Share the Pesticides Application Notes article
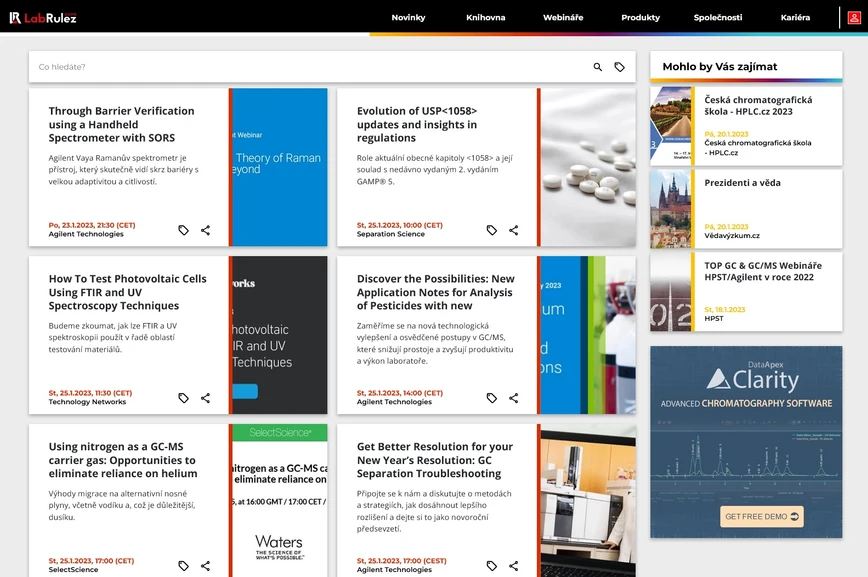This screenshot has height=577, width=868. (x=513, y=397)
